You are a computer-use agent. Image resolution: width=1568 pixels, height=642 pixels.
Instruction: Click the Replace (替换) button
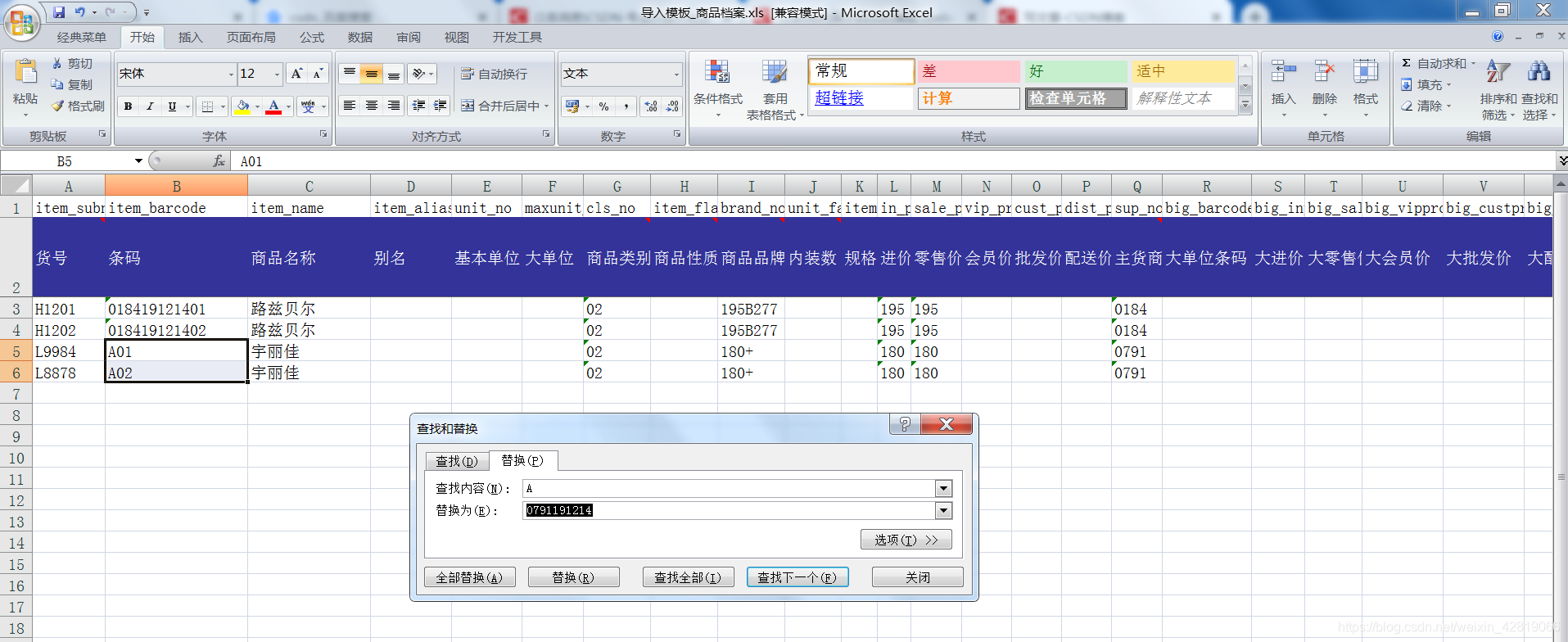point(573,577)
